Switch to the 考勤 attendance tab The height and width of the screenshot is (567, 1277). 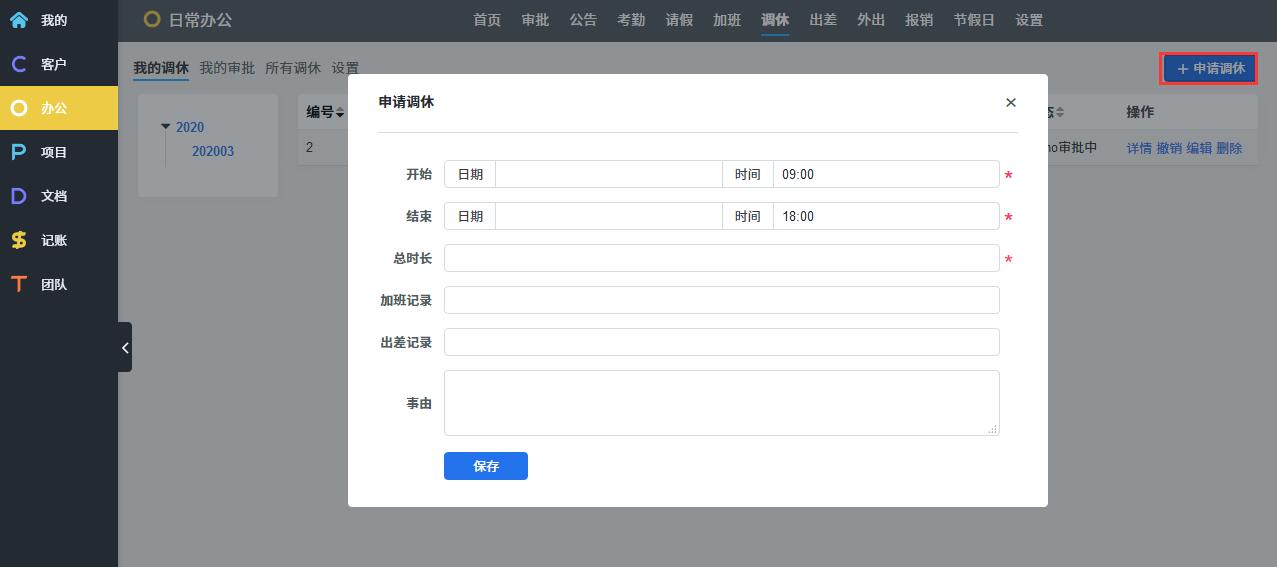(x=631, y=20)
